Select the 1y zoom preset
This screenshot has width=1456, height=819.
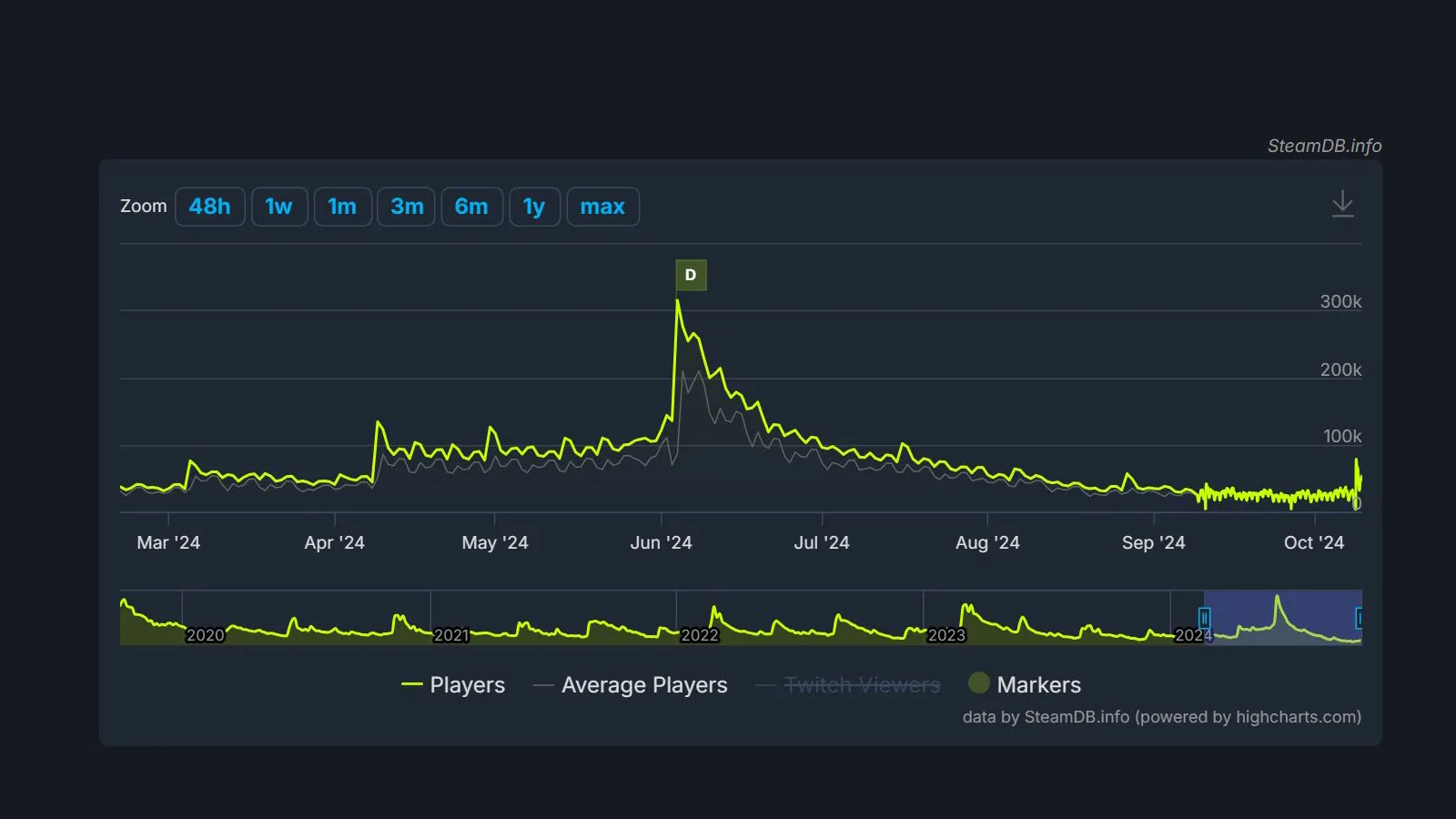click(534, 207)
